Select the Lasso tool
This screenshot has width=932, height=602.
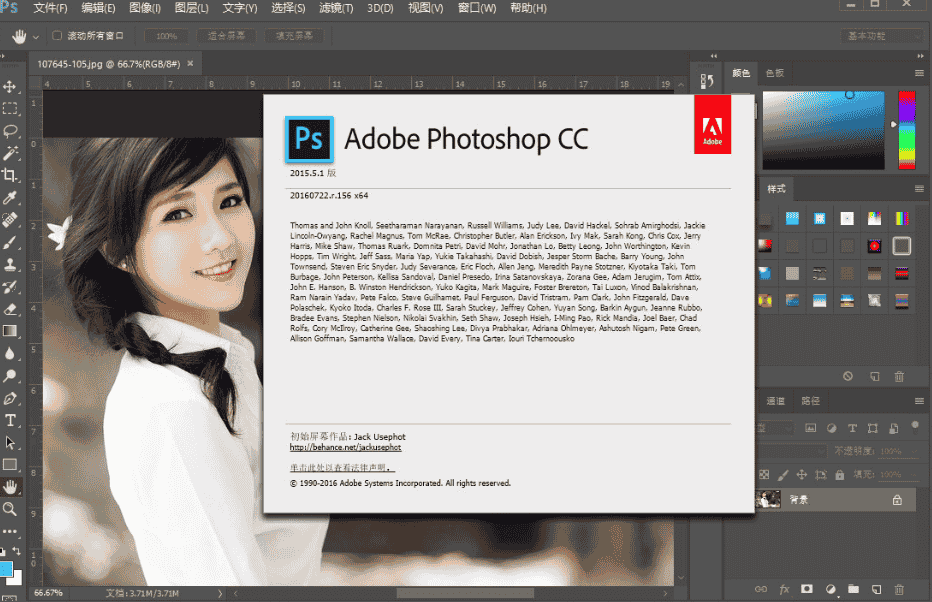pyautogui.click(x=11, y=131)
